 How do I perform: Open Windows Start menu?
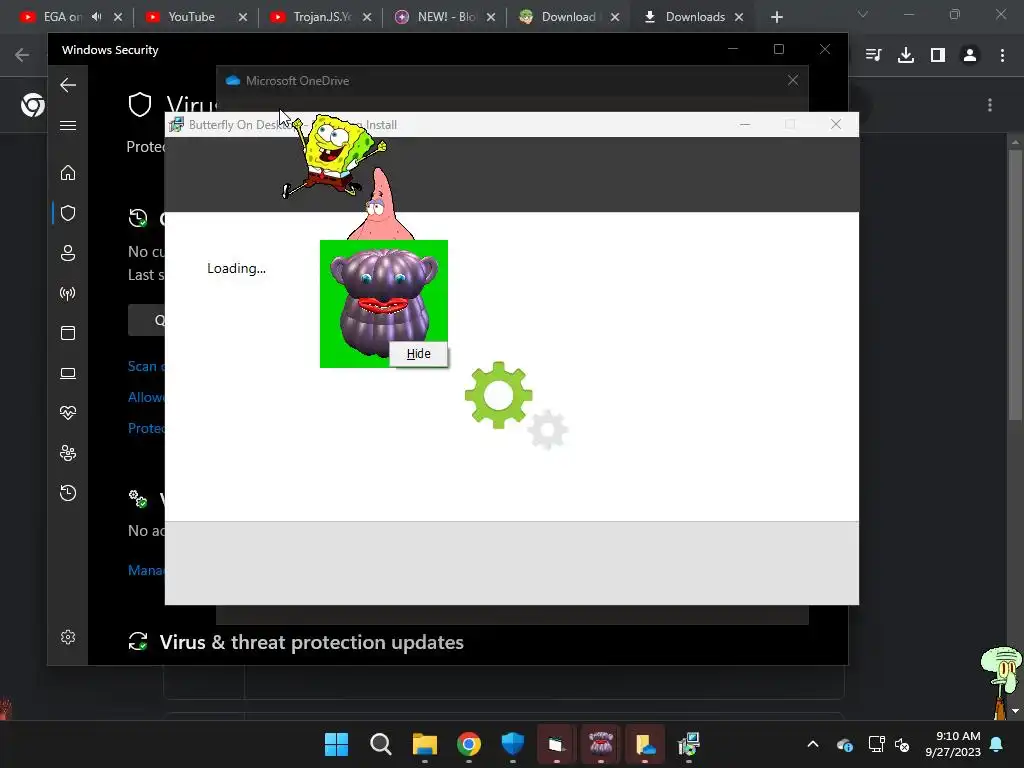[x=336, y=744]
